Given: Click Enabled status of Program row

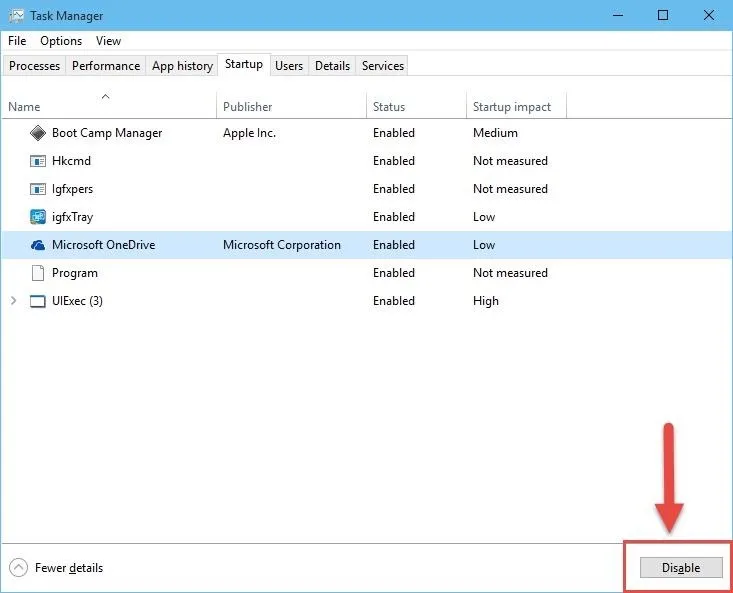Looking at the screenshot, I should [394, 273].
